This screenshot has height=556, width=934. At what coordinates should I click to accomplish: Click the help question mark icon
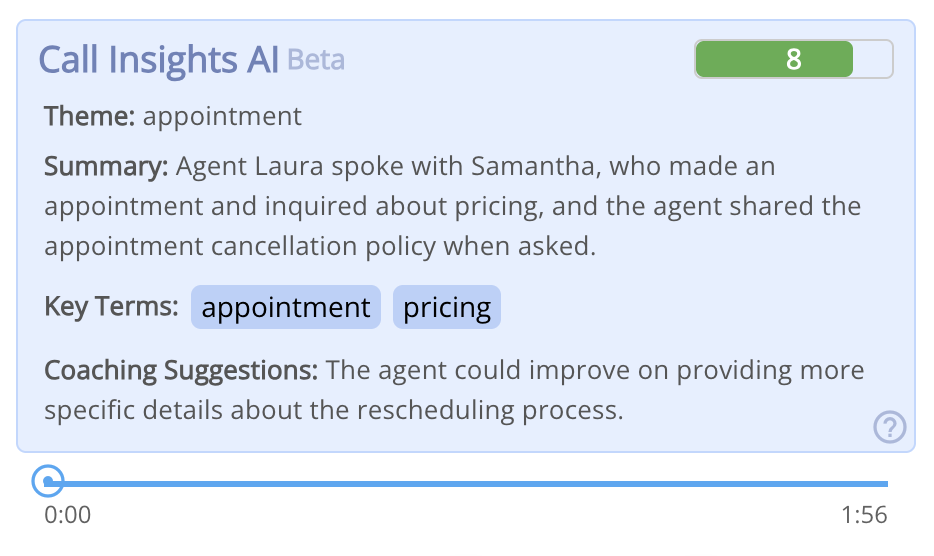pyautogui.click(x=890, y=427)
